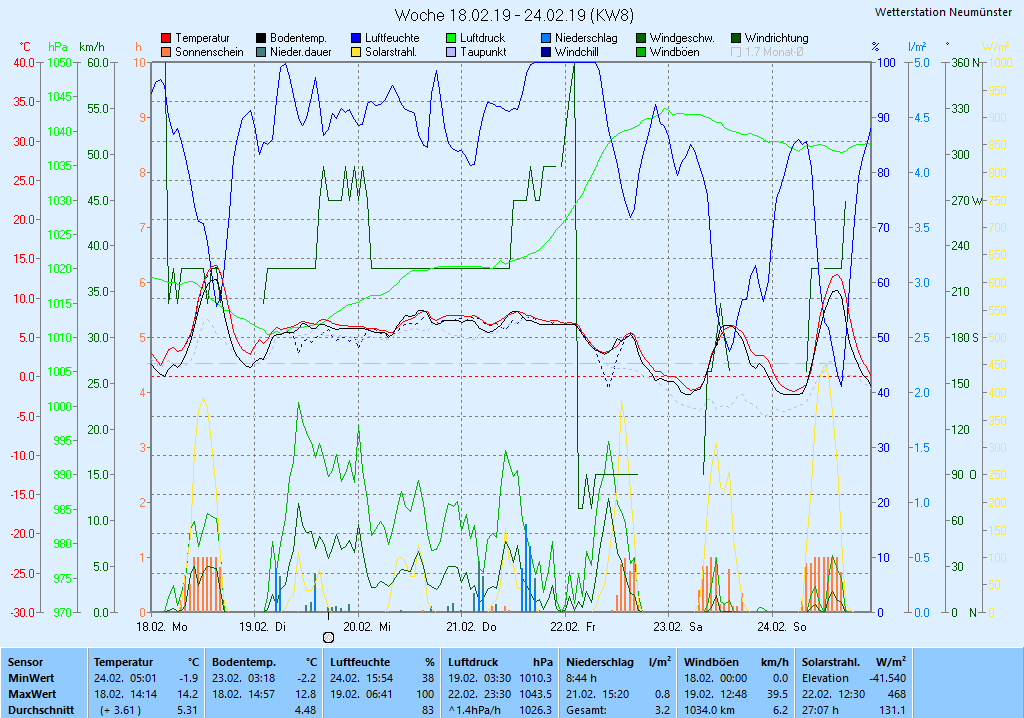
Task: Click the blue % axis unit label
Action: coord(875,47)
